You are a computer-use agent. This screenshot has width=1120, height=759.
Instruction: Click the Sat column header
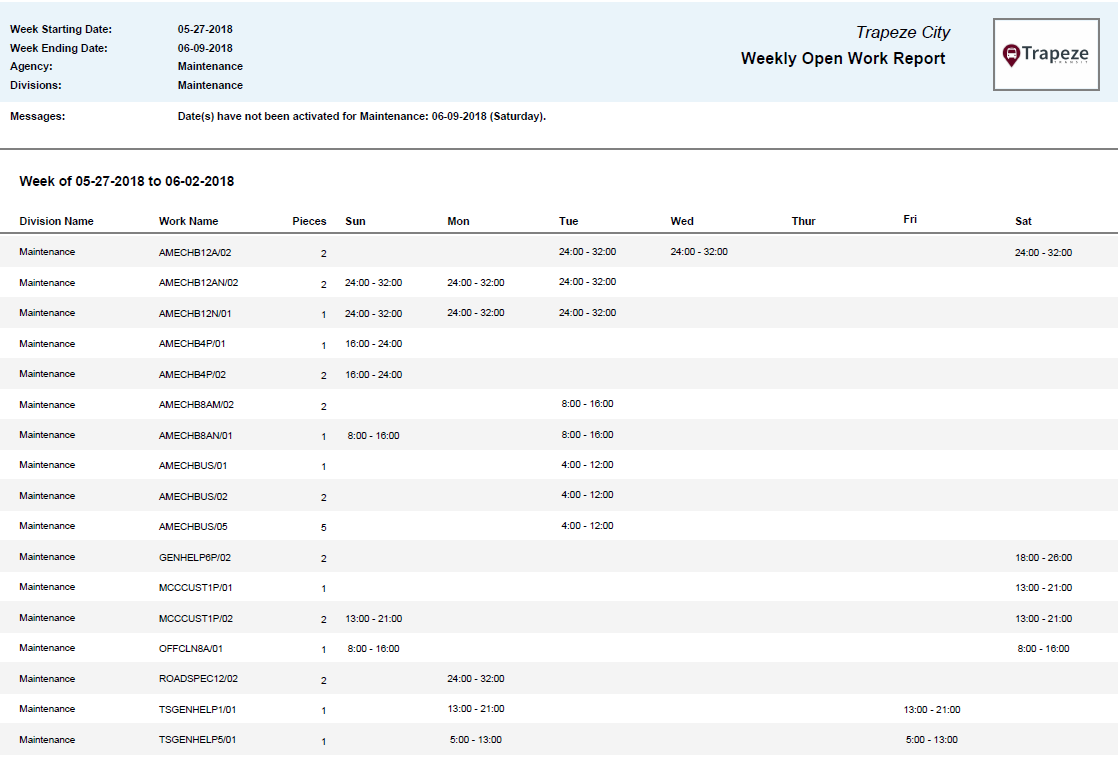click(x=1023, y=221)
